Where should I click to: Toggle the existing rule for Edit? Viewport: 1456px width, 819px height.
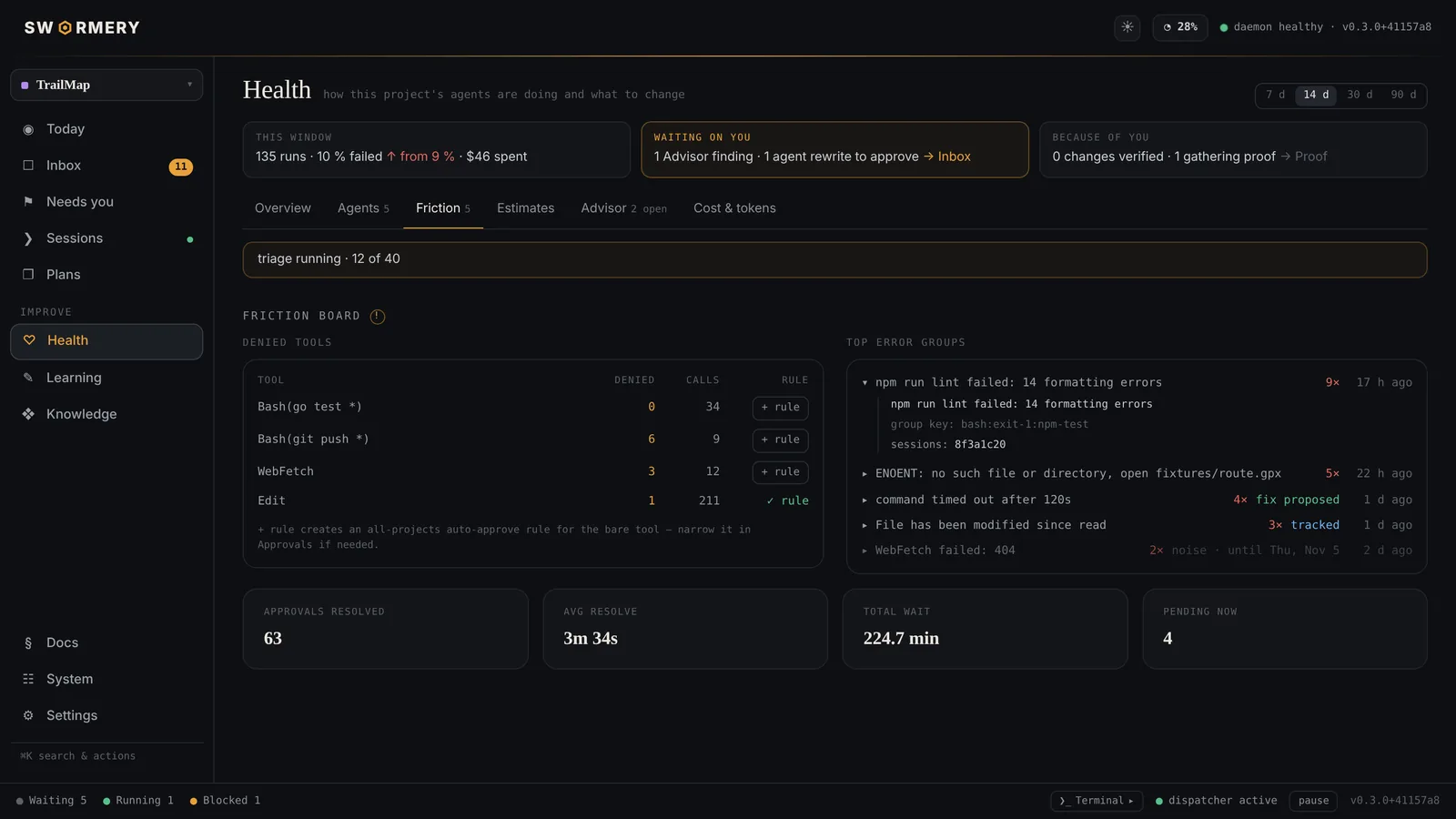[x=787, y=500]
